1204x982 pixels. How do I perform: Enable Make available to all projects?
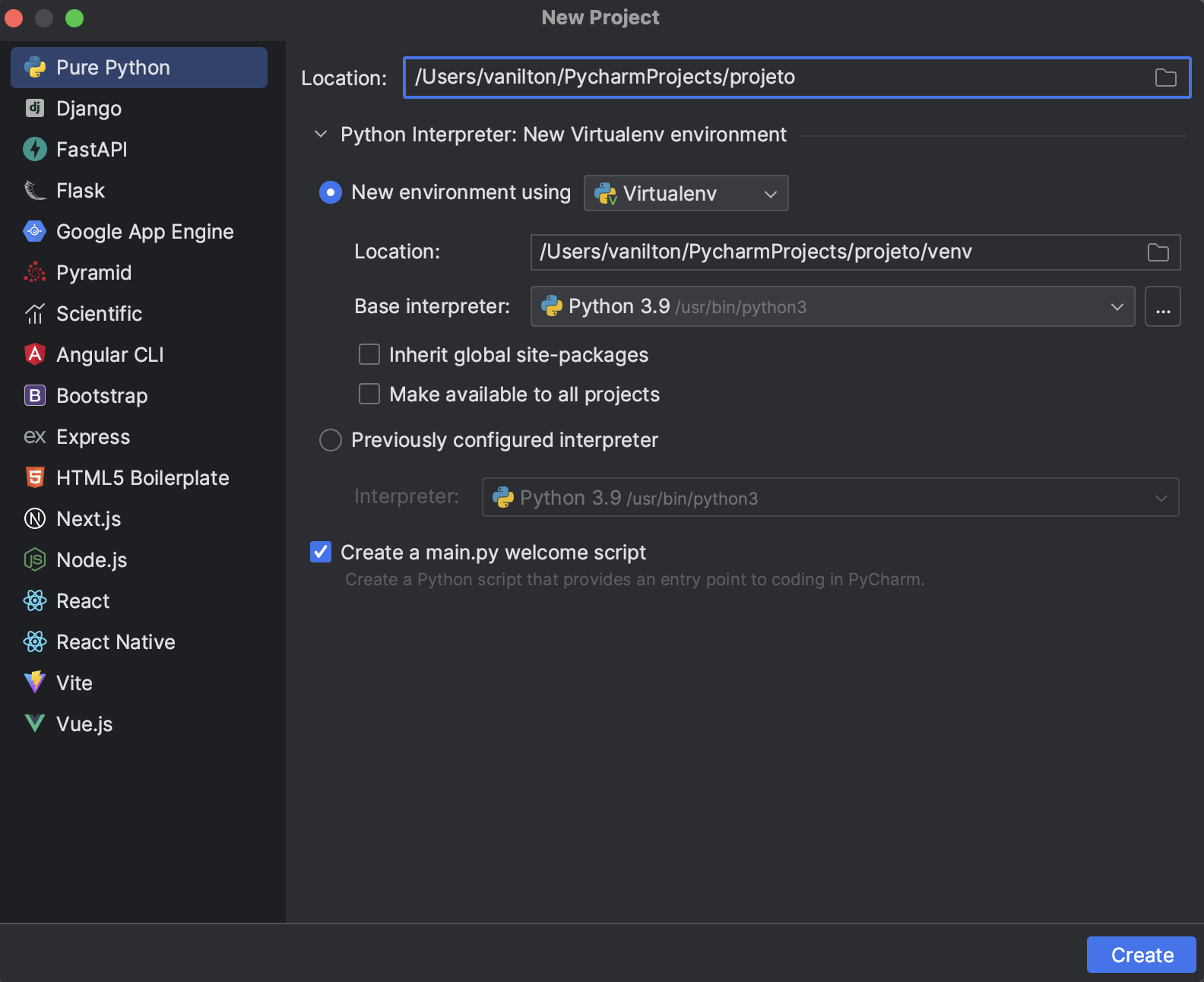[x=369, y=394]
